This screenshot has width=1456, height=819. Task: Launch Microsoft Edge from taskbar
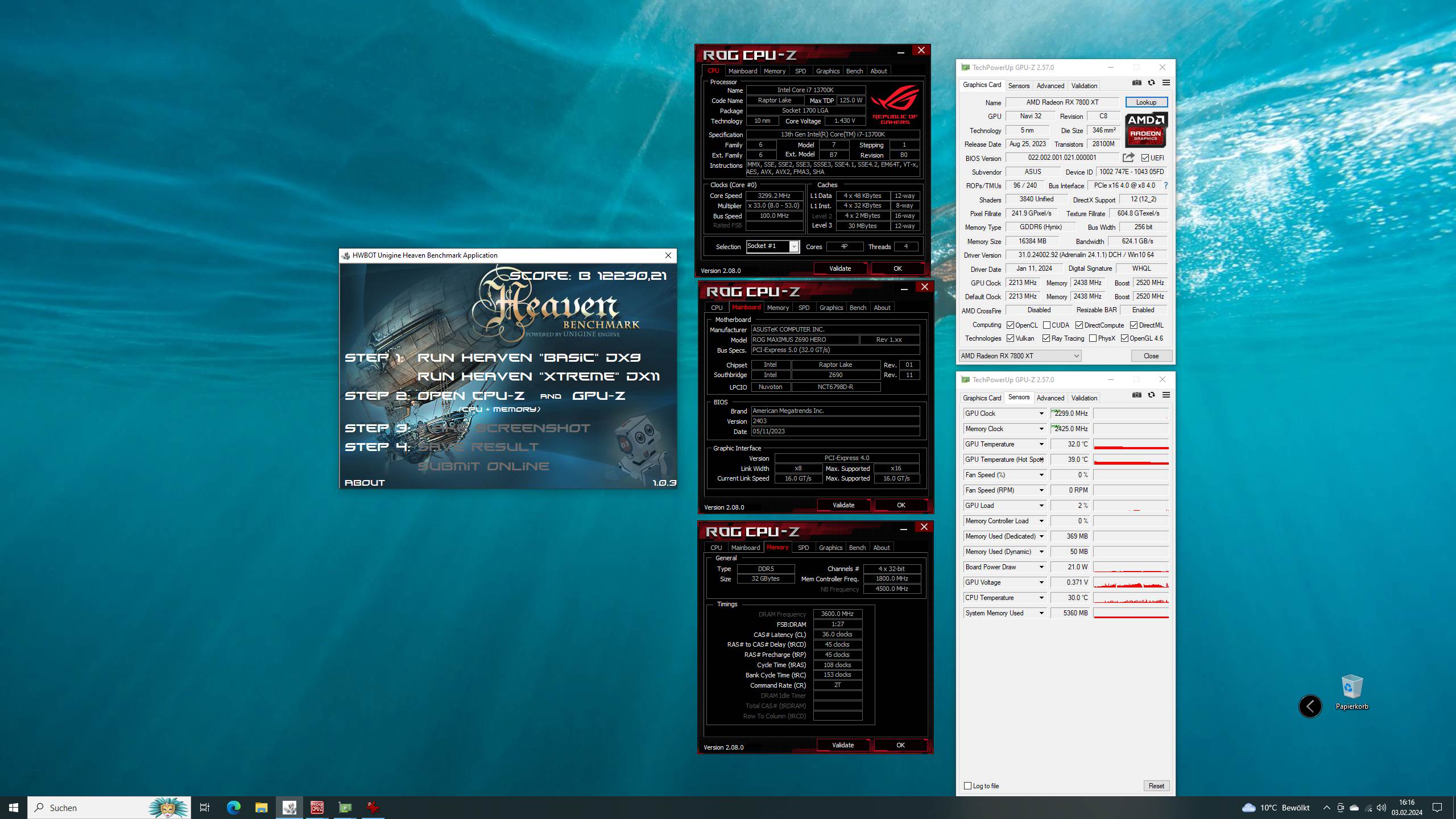233,808
